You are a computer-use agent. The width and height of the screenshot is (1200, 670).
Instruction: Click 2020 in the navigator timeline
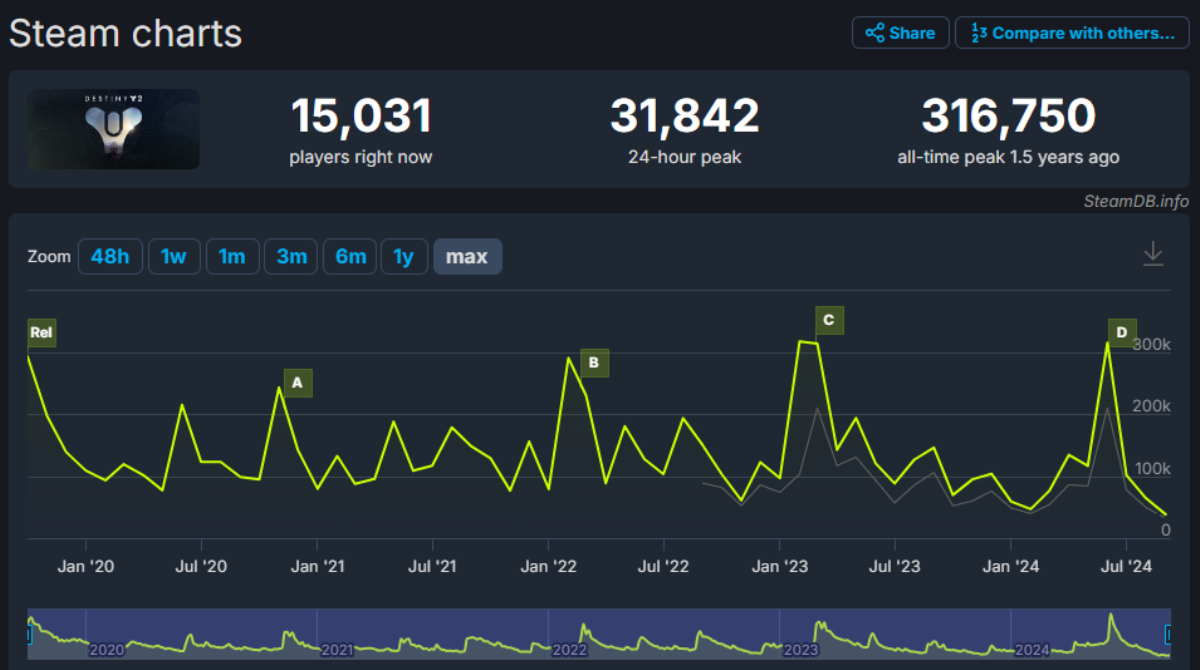pyautogui.click(x=106, y=650)
